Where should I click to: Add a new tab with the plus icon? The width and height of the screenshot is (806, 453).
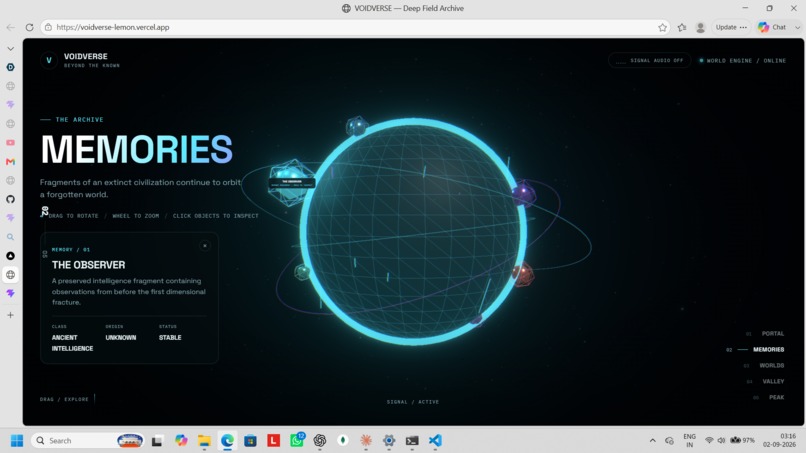pos(10,315)
